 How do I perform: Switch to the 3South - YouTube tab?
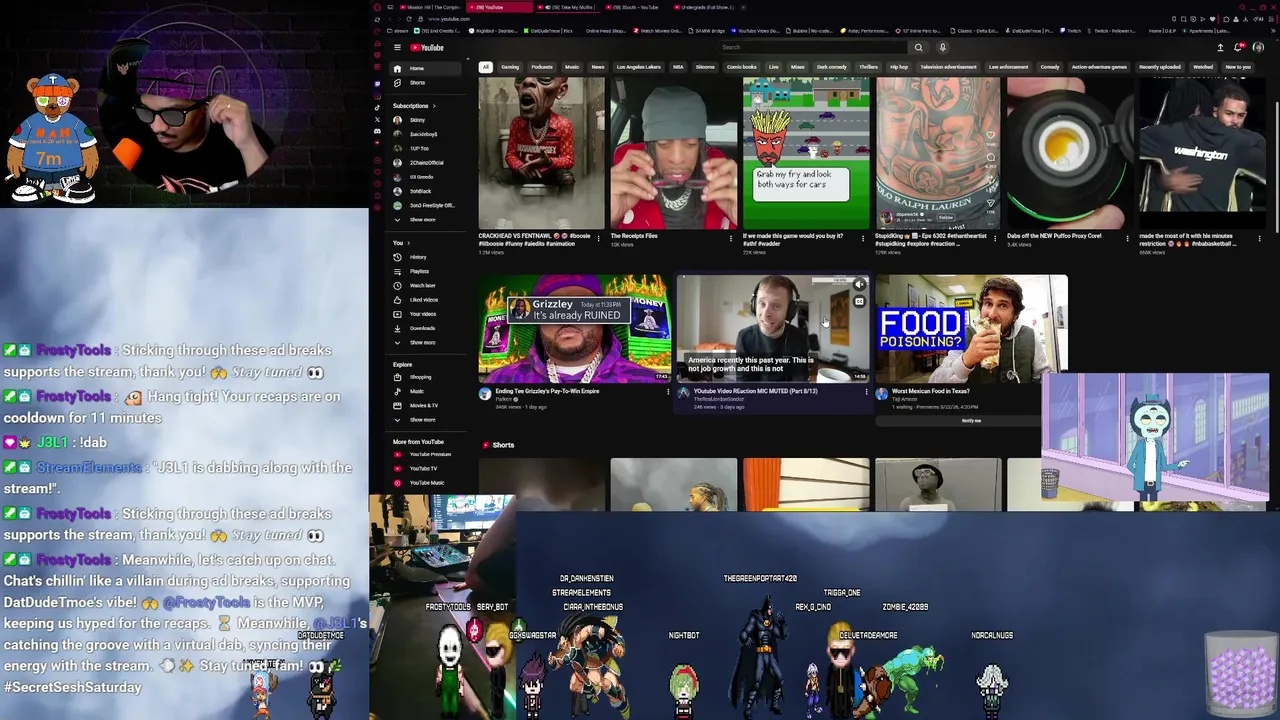point(636,7)
